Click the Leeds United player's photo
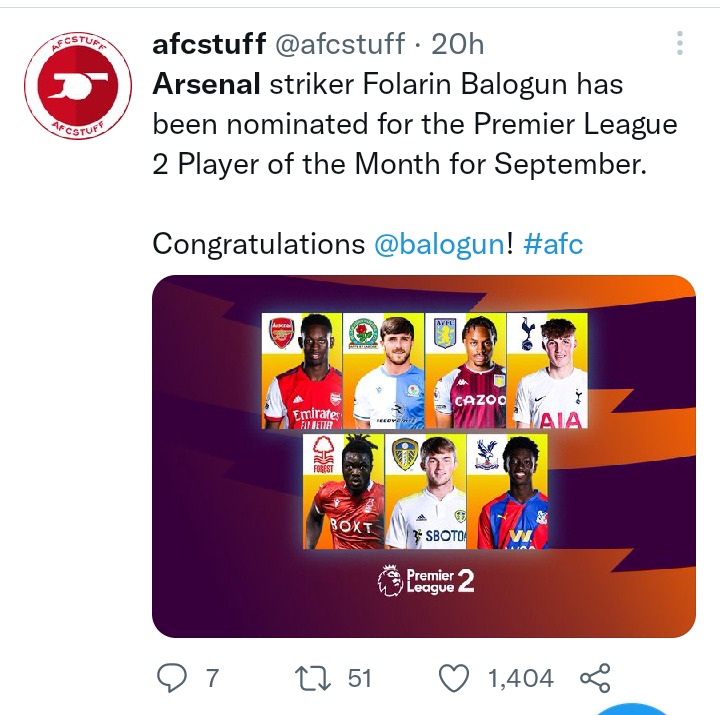The height and width of the screenshot is (715, 720). (426, 491)
